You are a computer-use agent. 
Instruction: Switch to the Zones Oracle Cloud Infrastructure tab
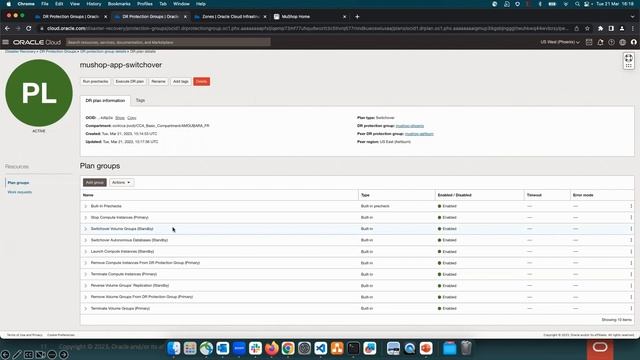(231, 17)
